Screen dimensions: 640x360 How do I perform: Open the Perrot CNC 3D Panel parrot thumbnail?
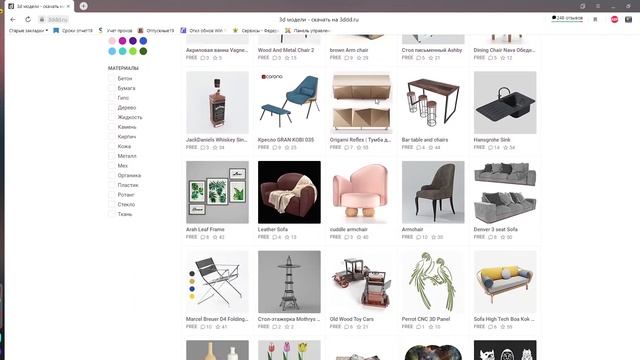(x=433, y=282)
